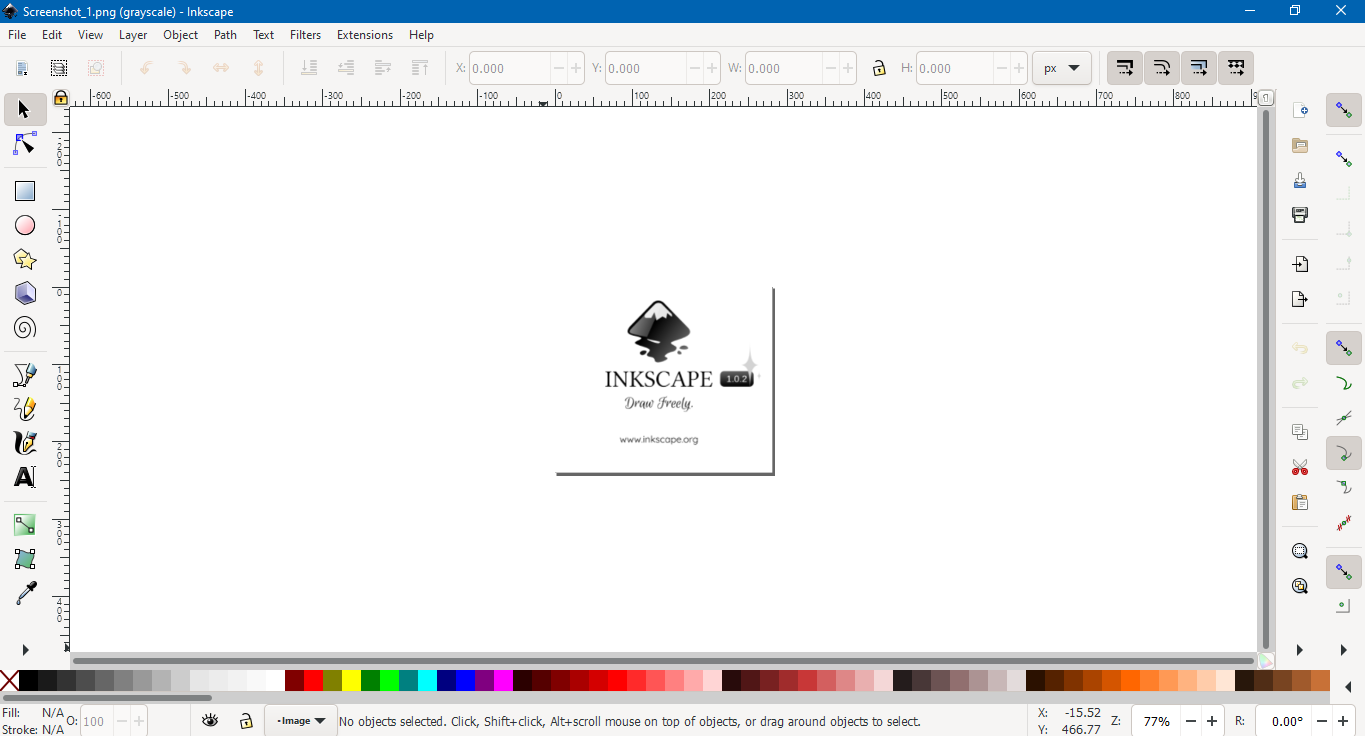Click Select All objects icon
This screenshot has width=1365, height=736.
tap(23, 68)
